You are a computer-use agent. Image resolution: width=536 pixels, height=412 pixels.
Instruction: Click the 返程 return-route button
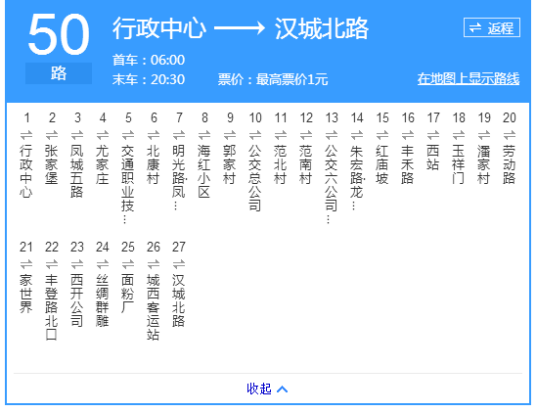tap(492, 27)
